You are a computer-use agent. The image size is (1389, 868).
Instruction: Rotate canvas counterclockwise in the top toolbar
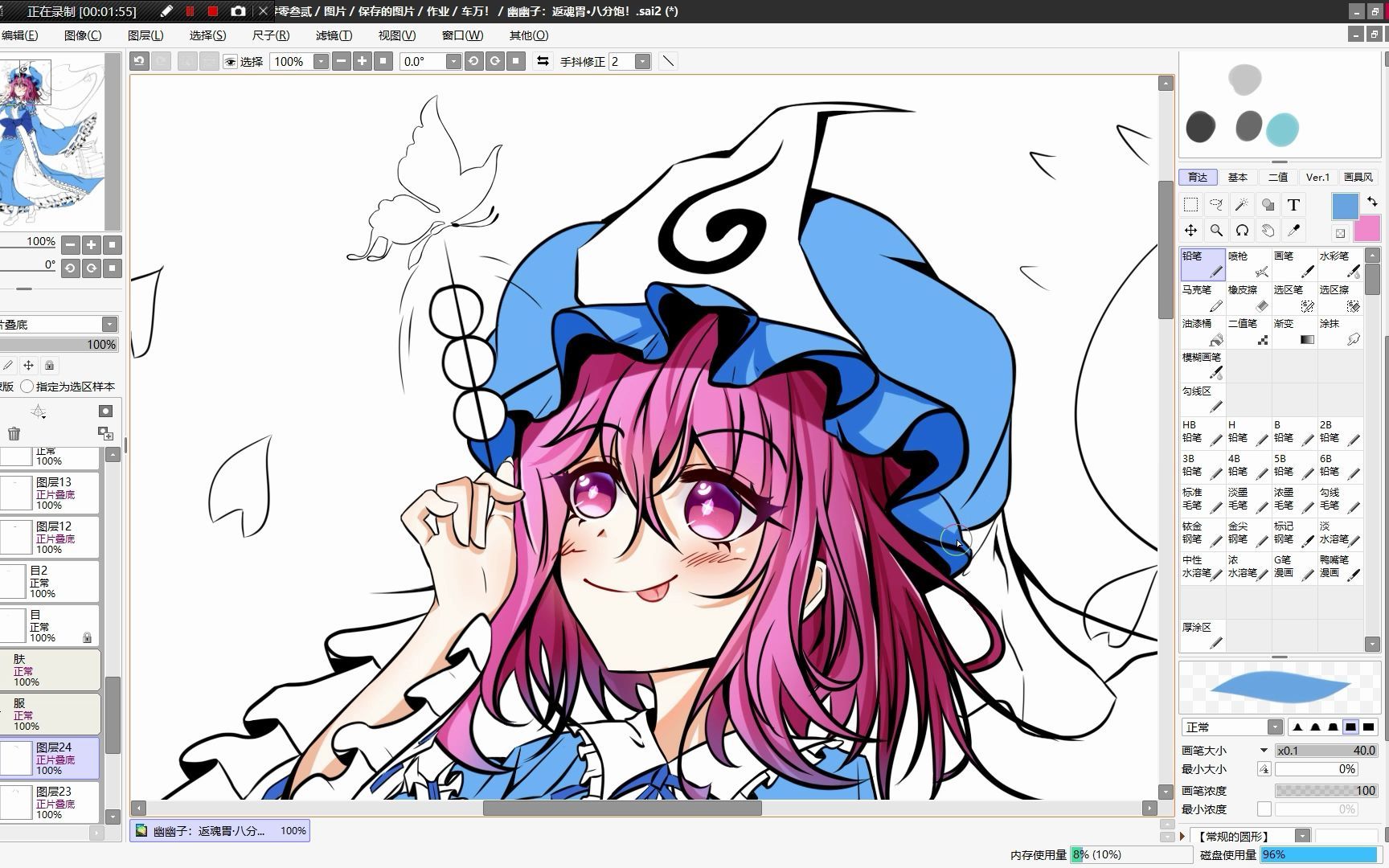[473, 61]
